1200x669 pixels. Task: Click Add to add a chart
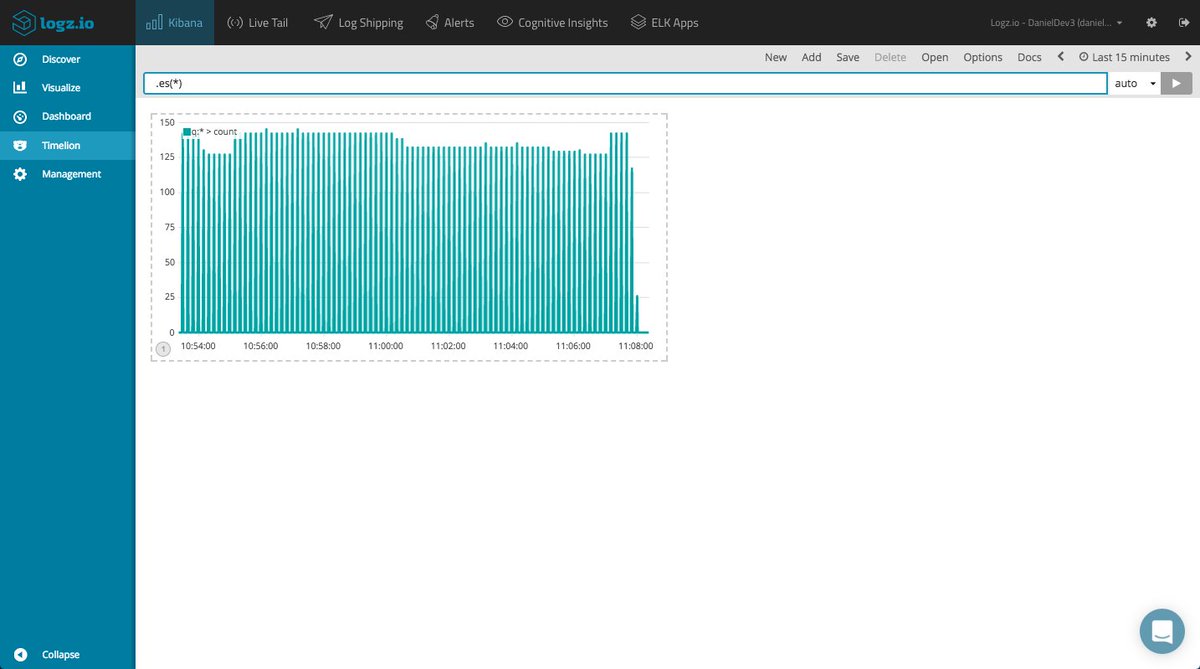pyautogui.click(x=811, y=57)
